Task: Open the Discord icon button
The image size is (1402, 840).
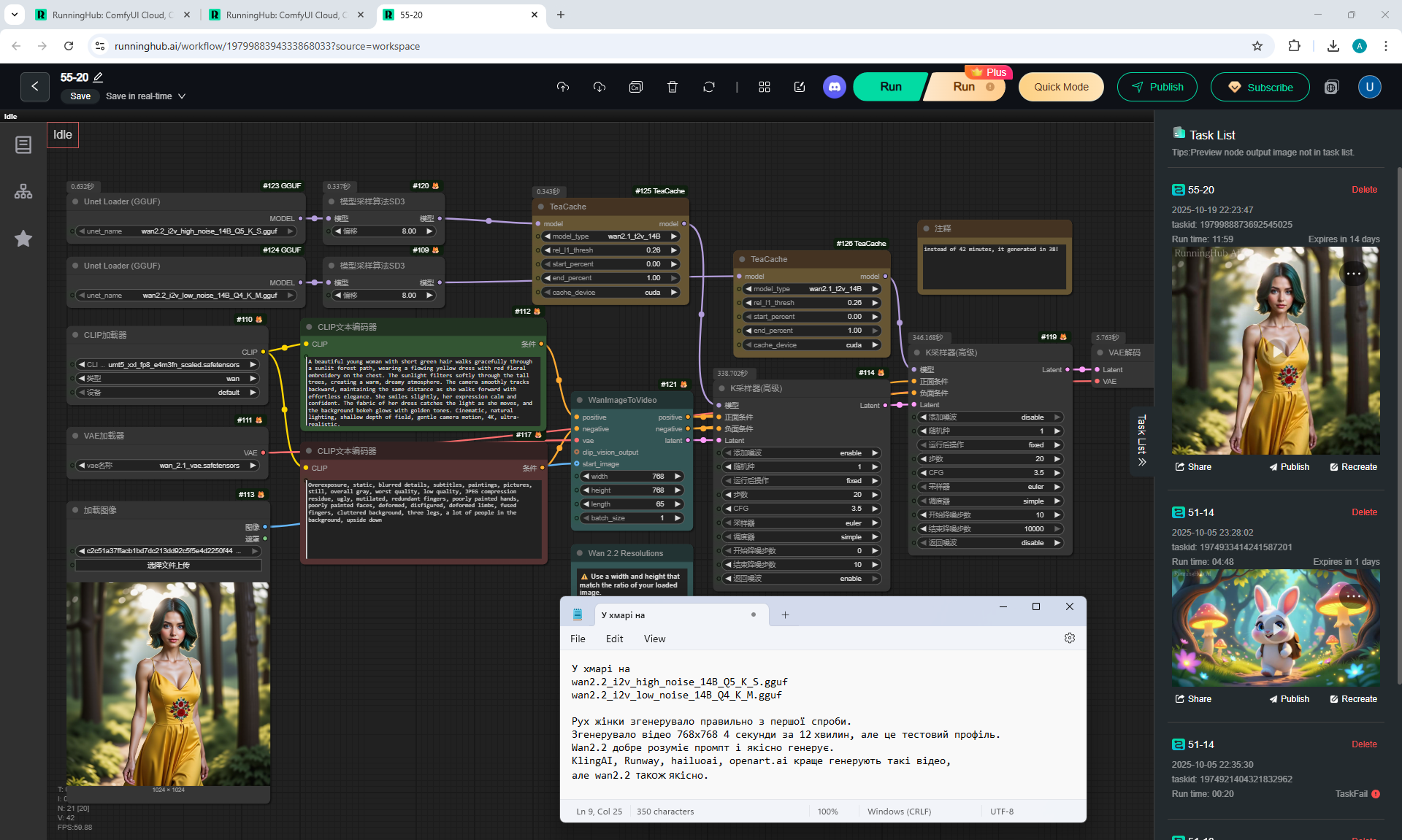Action: 834,87
